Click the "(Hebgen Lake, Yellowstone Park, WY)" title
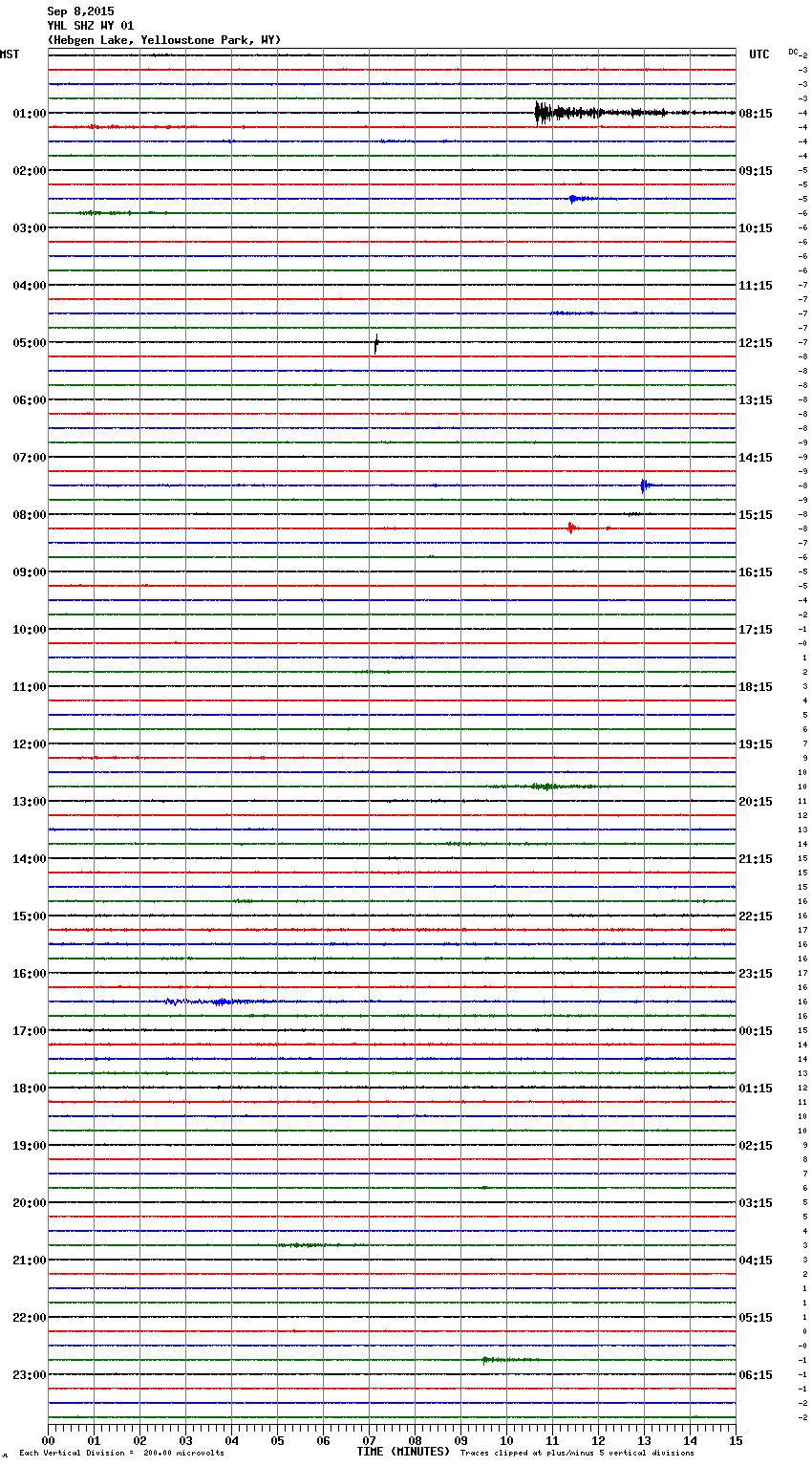 point(164,40)
